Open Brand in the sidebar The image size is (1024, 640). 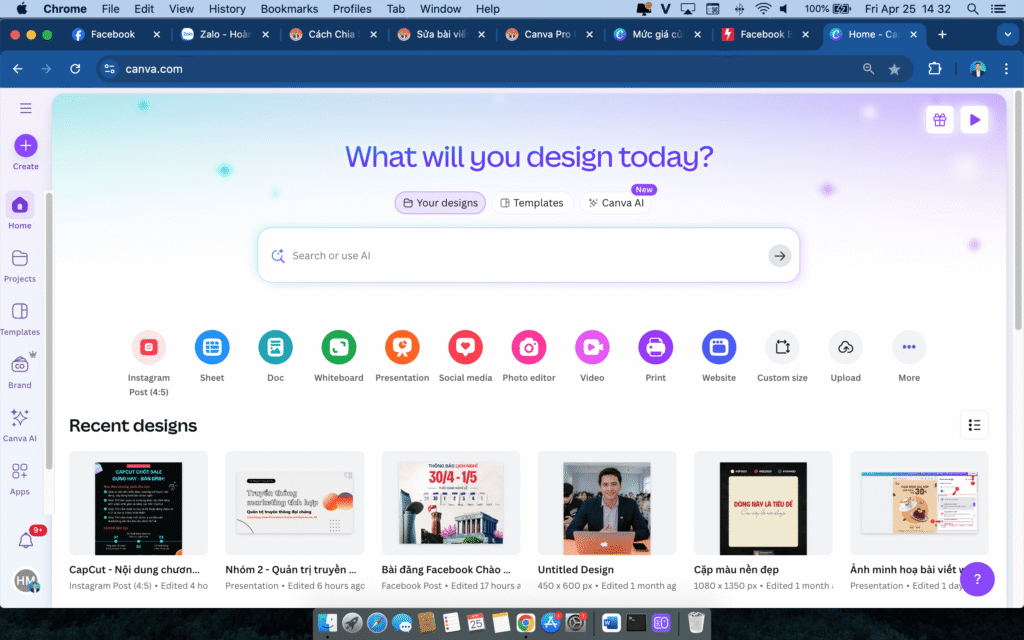20,372
